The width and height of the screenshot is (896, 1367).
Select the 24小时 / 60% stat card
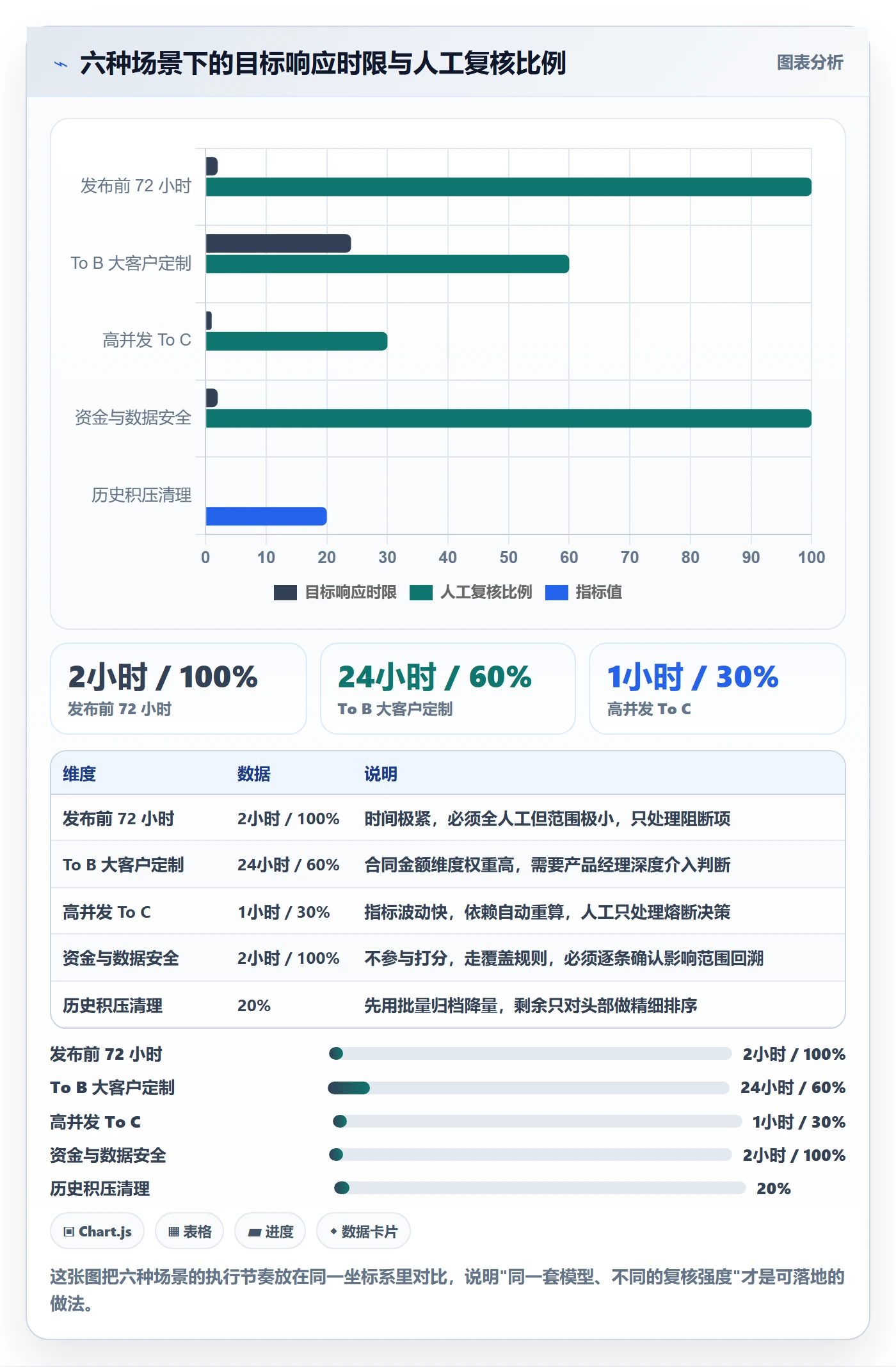click(x=448, y=689)
